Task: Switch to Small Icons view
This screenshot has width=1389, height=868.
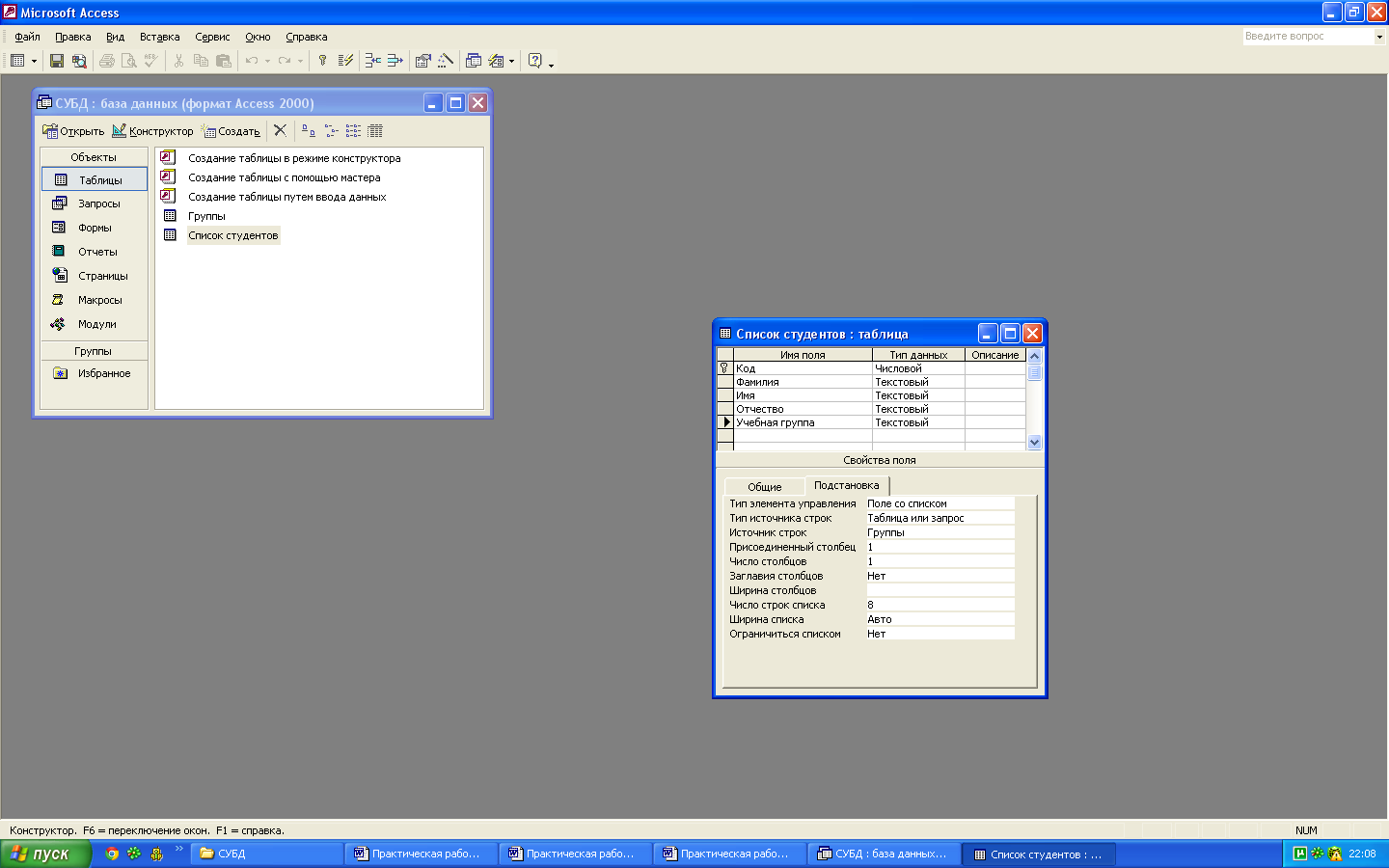Action: point(331,130)
